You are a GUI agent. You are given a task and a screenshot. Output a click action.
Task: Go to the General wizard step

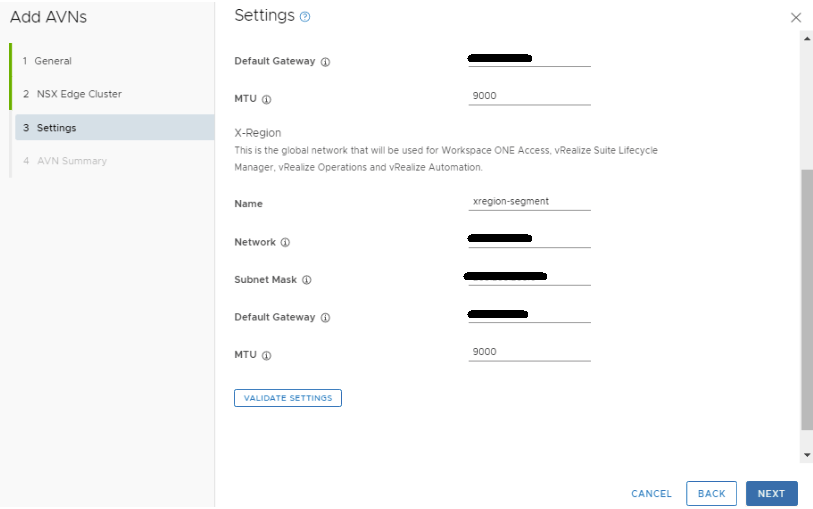point(53,61)
